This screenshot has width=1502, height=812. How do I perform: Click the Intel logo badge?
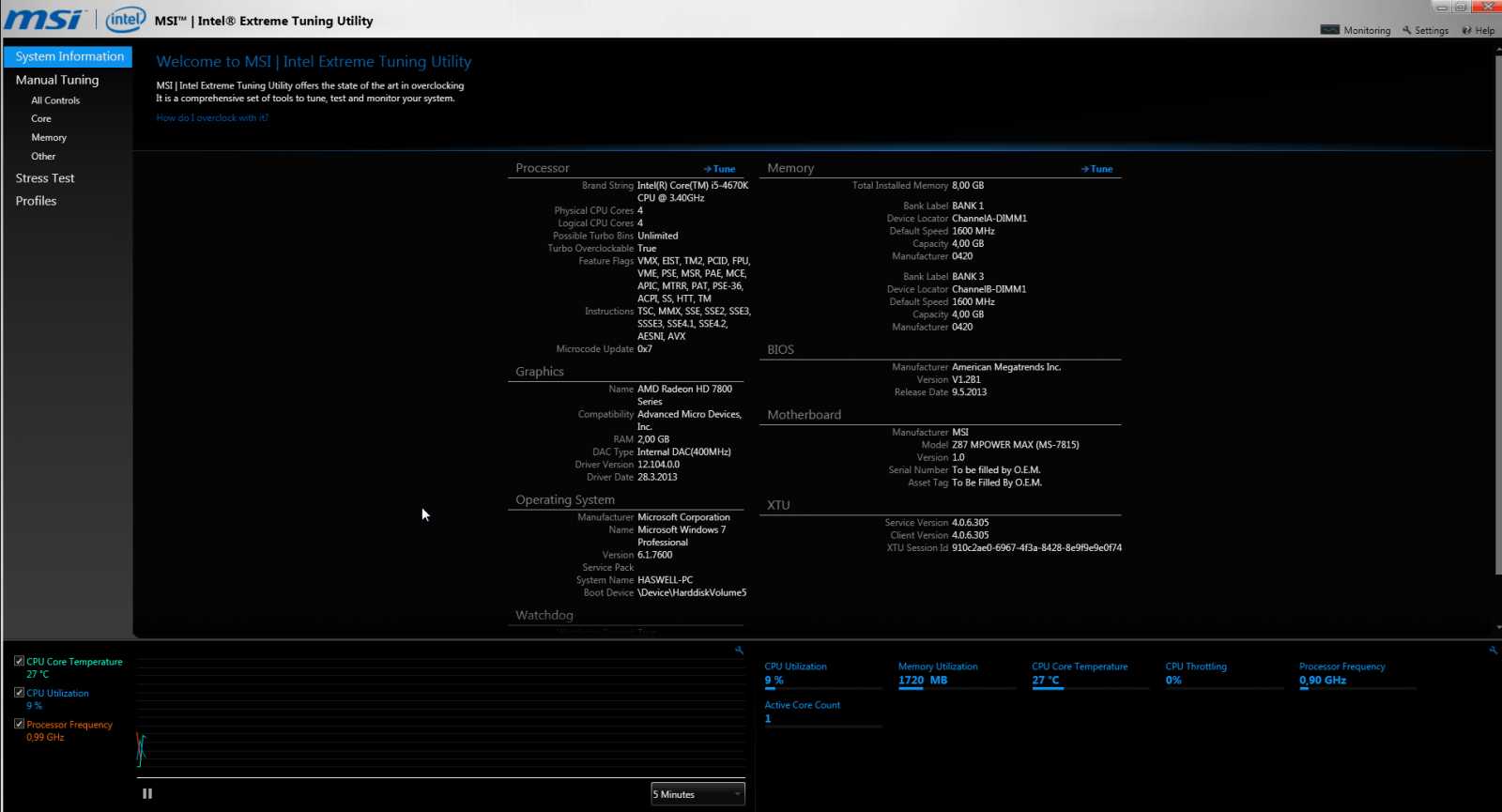125,19
